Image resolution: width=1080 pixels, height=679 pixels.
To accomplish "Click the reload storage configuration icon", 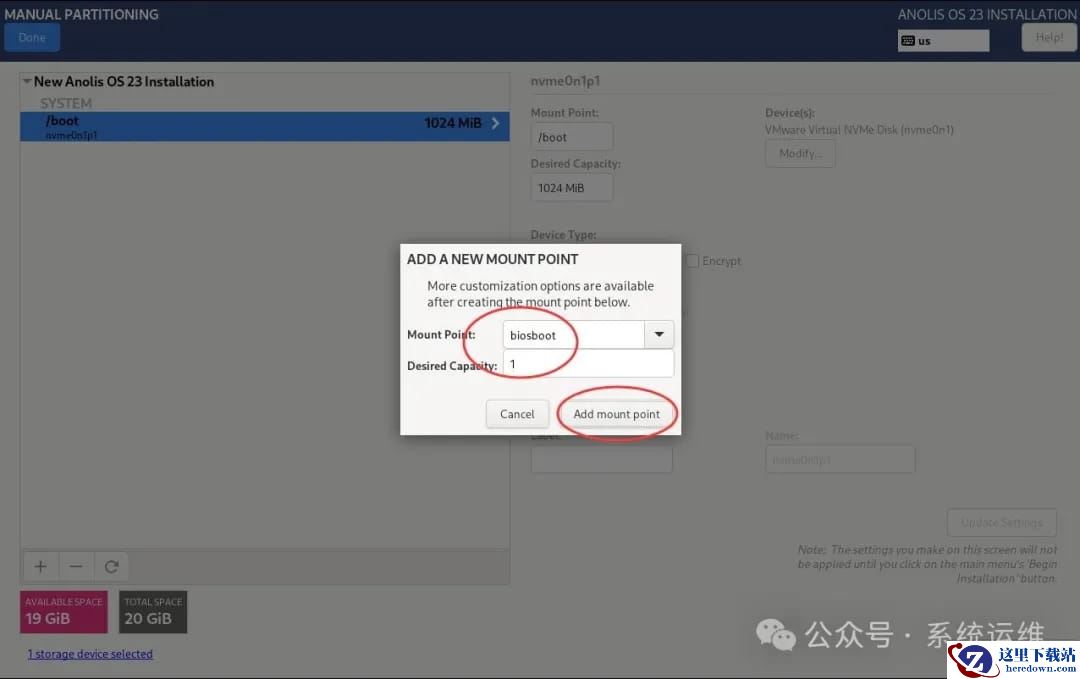I will click(x=112, y=567).
